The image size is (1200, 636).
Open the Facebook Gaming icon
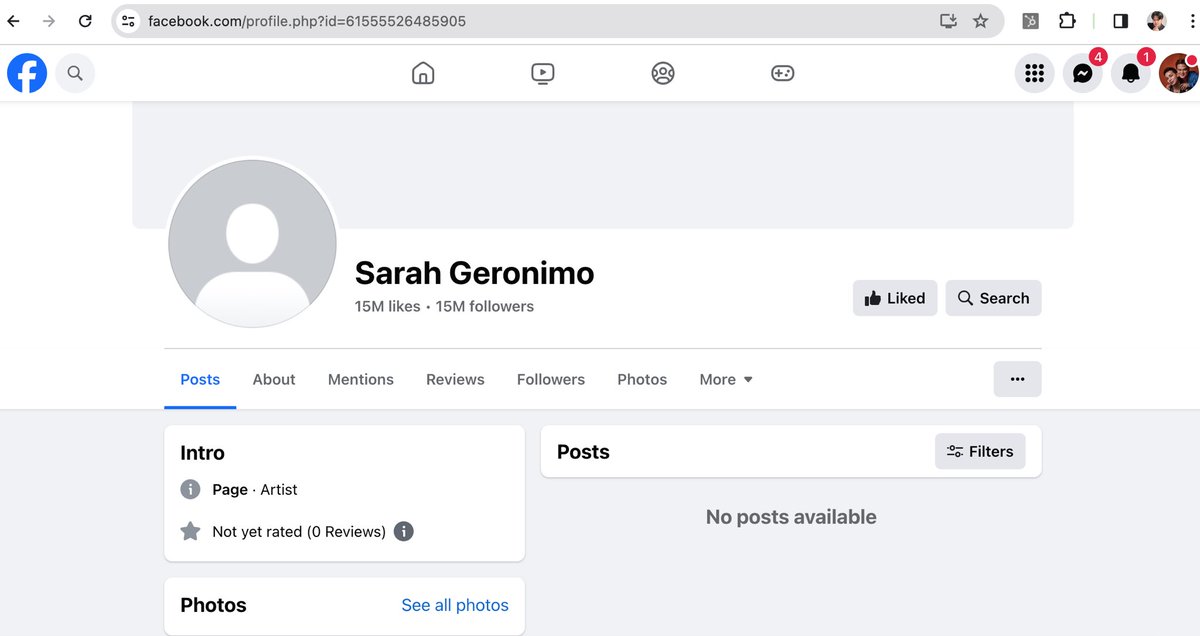coord(783,73)
